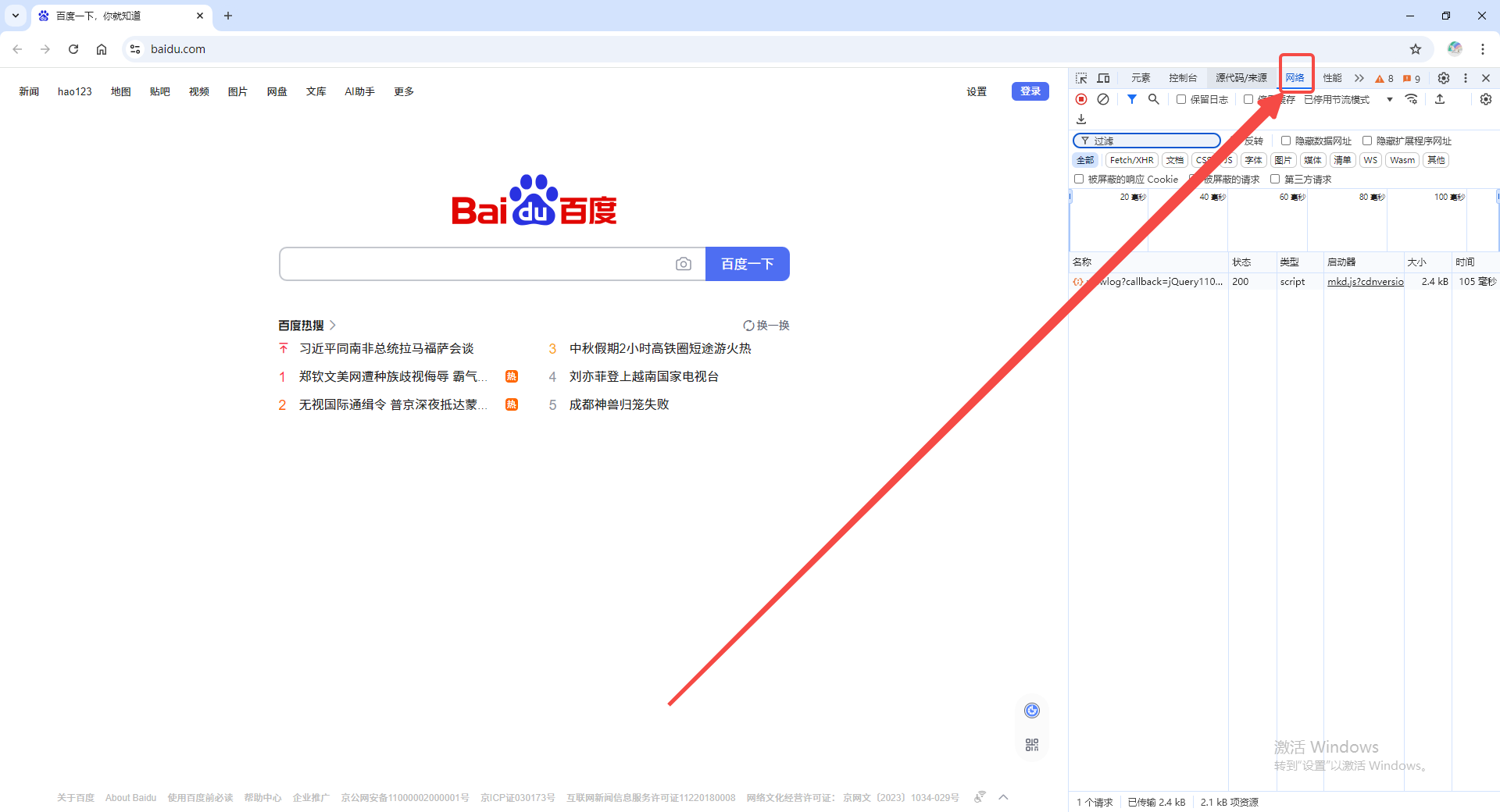Focus the network 过滤 filter field

[x=1147, y=141]
